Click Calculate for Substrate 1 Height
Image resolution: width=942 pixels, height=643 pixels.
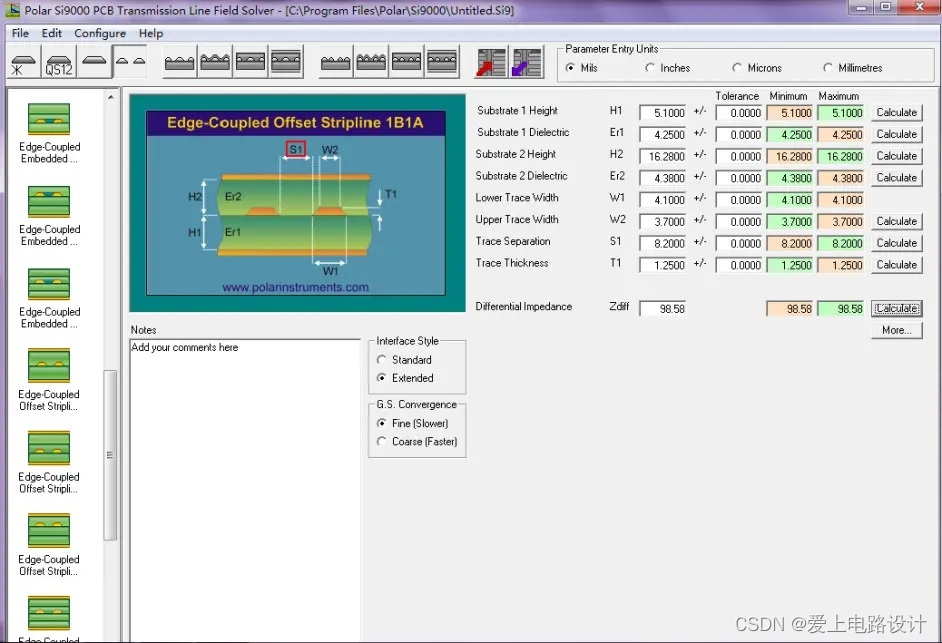(x=896, y=112)
